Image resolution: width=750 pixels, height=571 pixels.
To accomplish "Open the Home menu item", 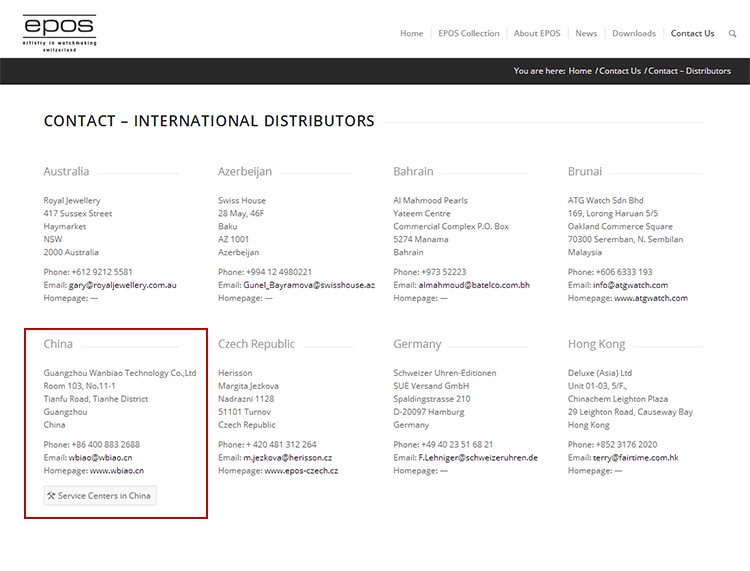I will click(x=411, y=33).
